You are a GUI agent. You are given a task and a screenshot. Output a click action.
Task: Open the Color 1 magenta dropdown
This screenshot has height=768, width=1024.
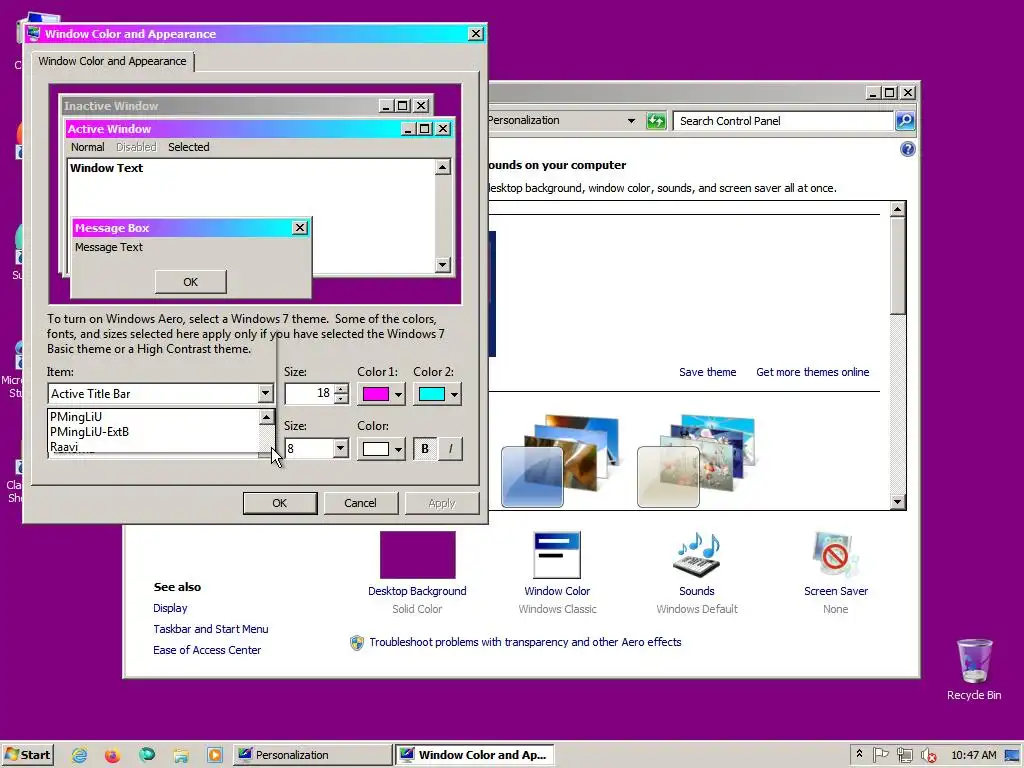click(x=380, y=394)
